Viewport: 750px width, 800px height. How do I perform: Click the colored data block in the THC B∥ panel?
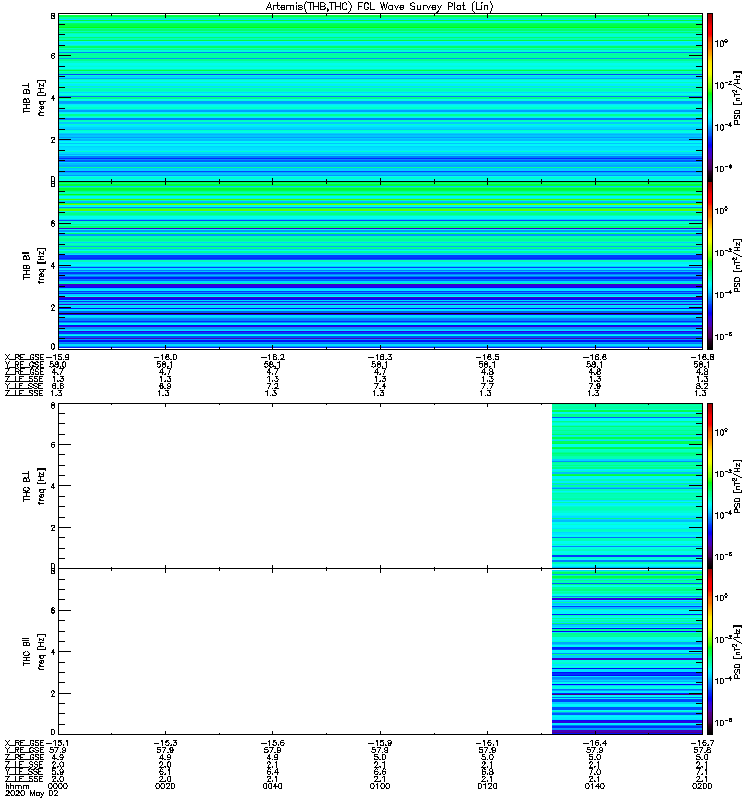pos(627,652)
